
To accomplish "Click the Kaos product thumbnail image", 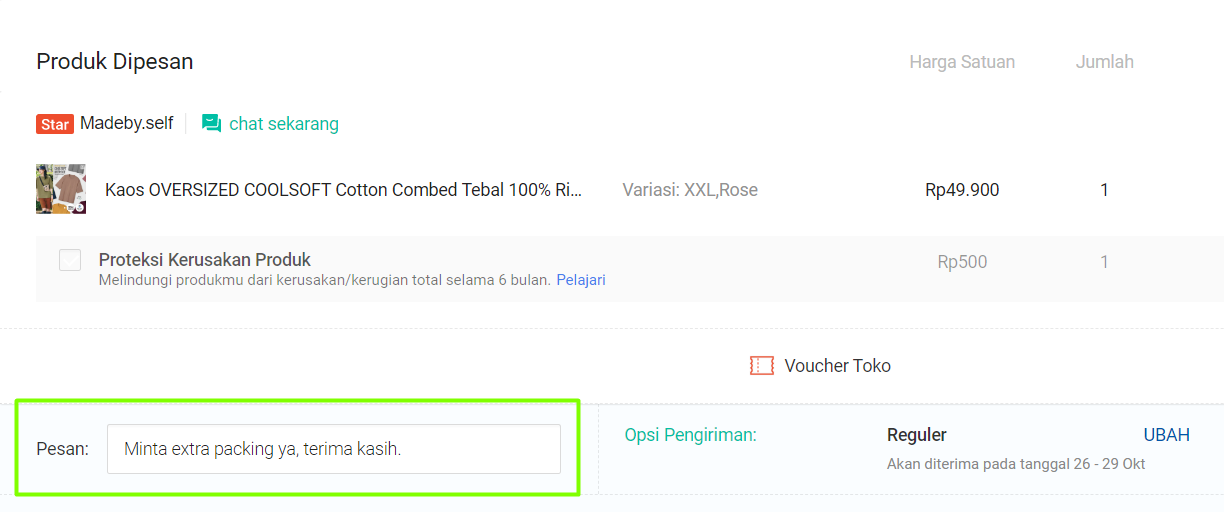I will click(61, 189).
